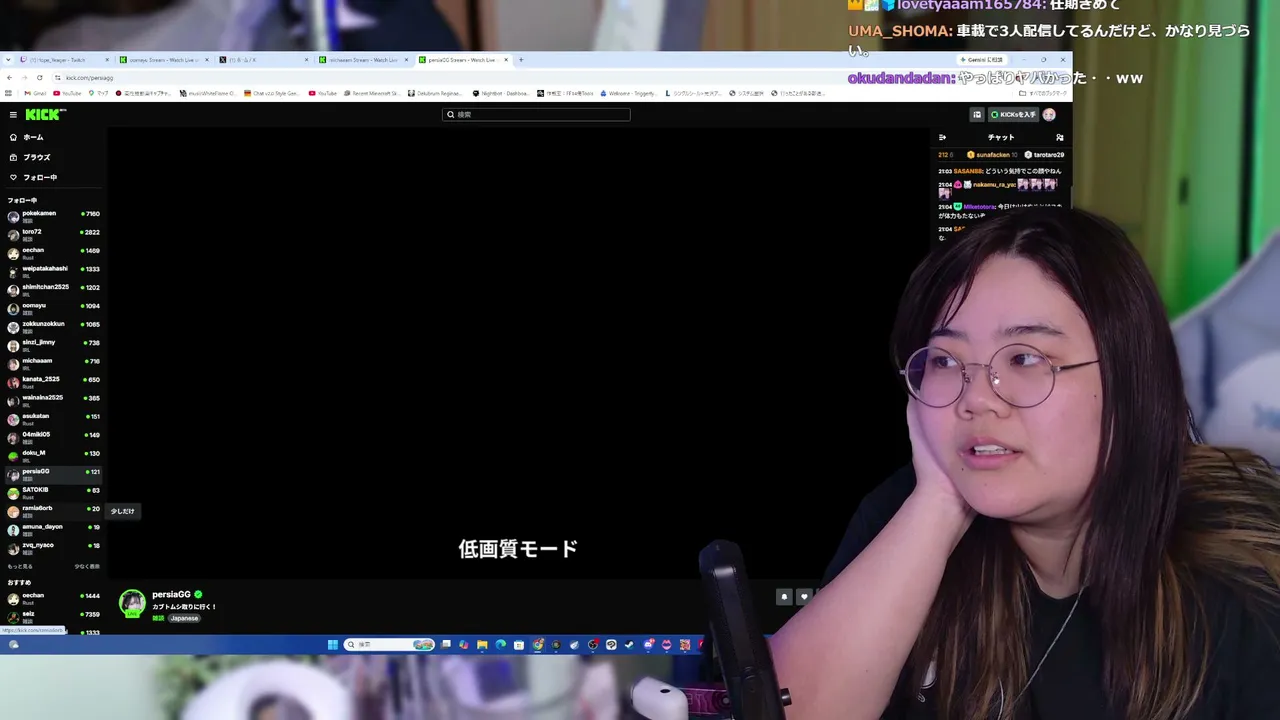Open site info icon beside the URL
The width and height of the screenshot is (1280, 720).
58,77
